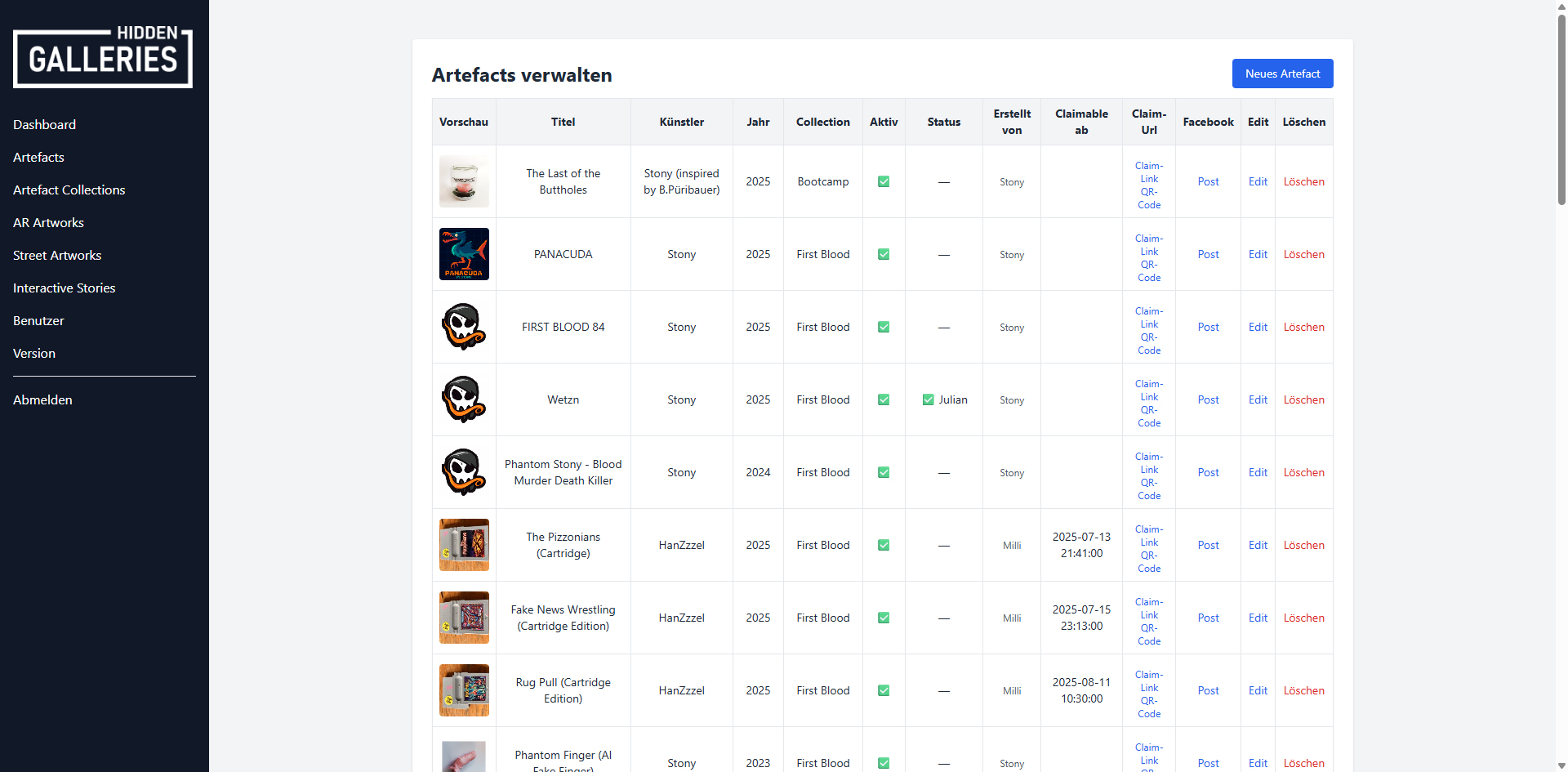Edit the Wetzn artefact
1568x772 pixels.
(1258, 399)
